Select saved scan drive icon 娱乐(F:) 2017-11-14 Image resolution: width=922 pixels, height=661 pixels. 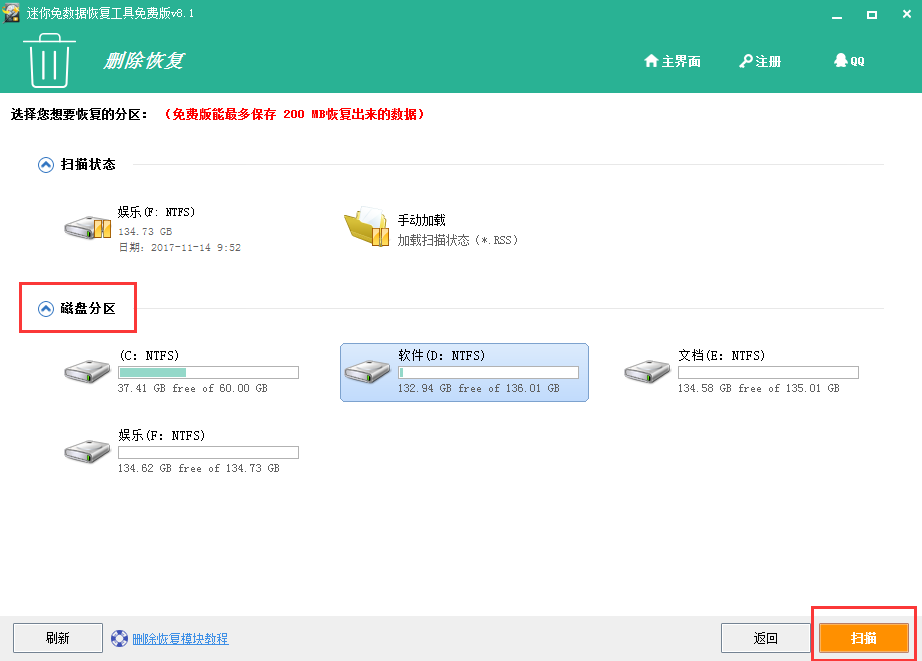(x=88, y=228)
